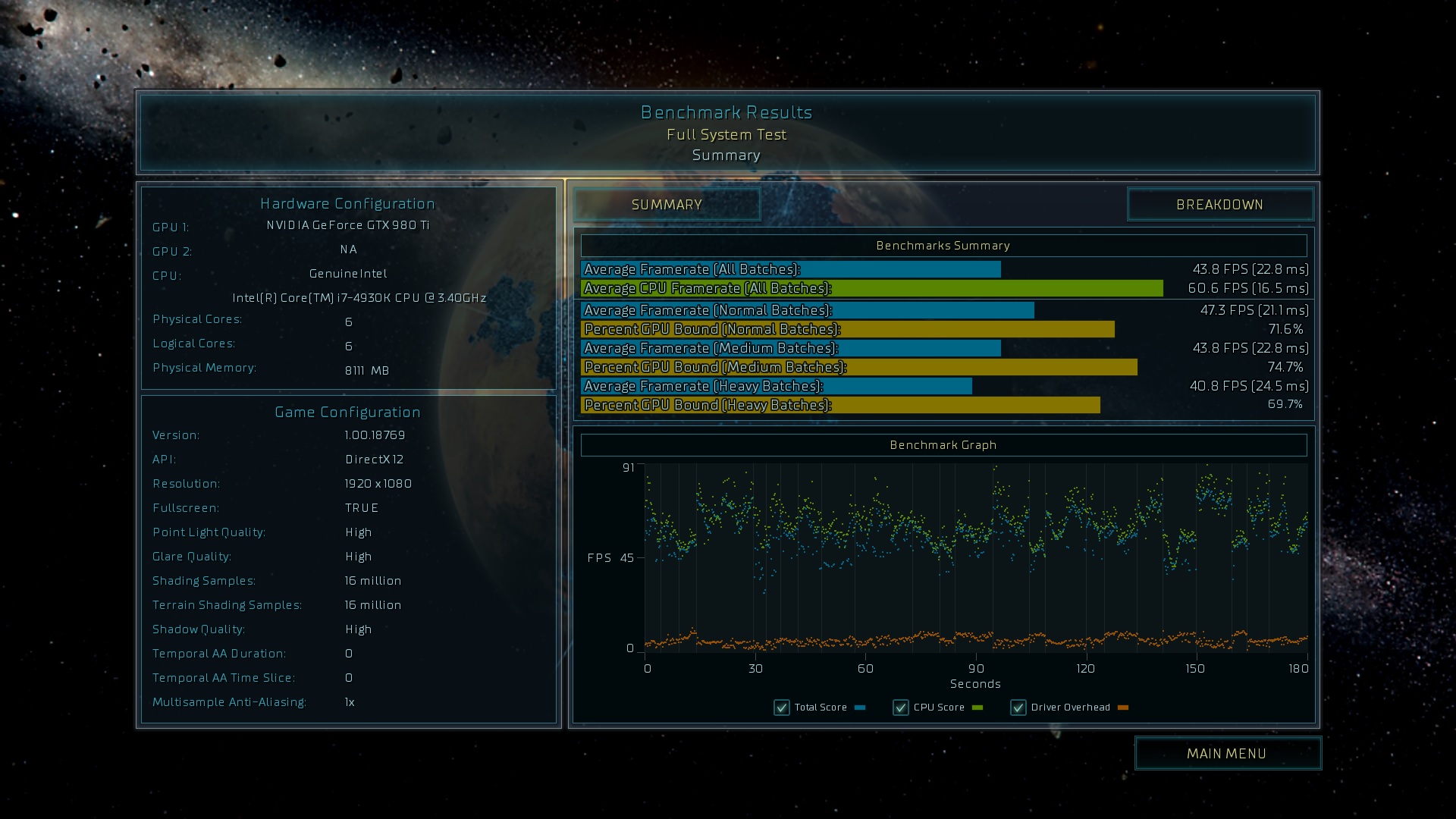Click the Hardware Configuration heading
The height and width of the screenshot is (819, 1456).
click(x=347, y=203)
